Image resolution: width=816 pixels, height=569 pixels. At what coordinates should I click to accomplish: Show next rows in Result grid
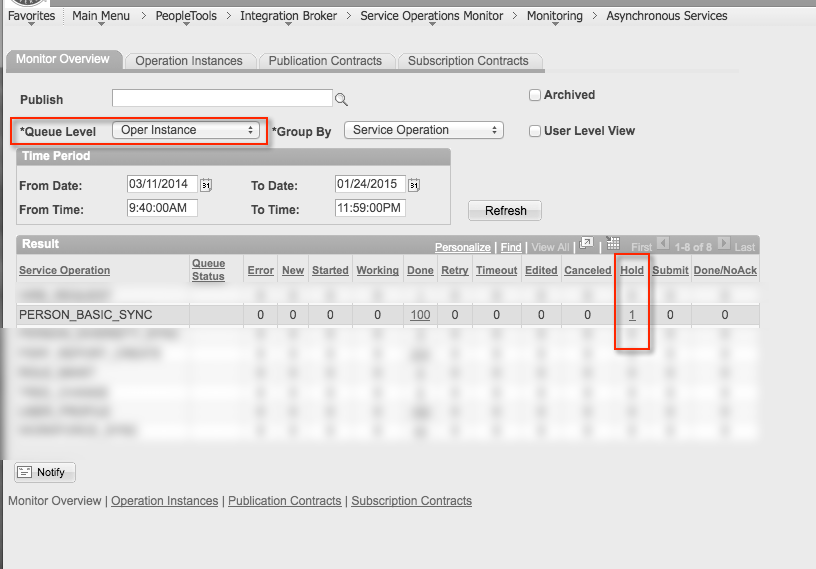coord(723,243)
